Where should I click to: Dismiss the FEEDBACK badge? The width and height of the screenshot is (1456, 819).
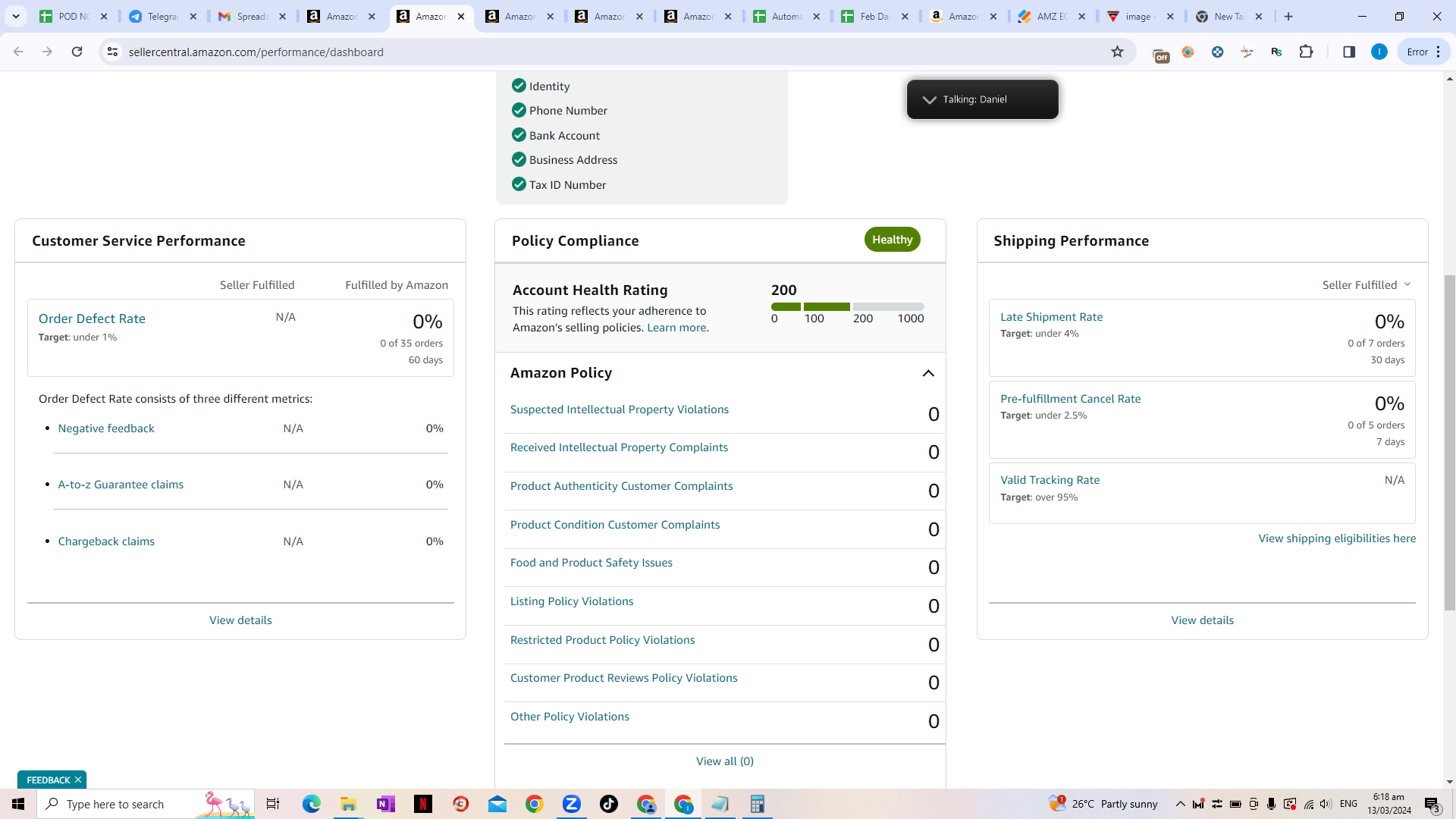[78, 780]
